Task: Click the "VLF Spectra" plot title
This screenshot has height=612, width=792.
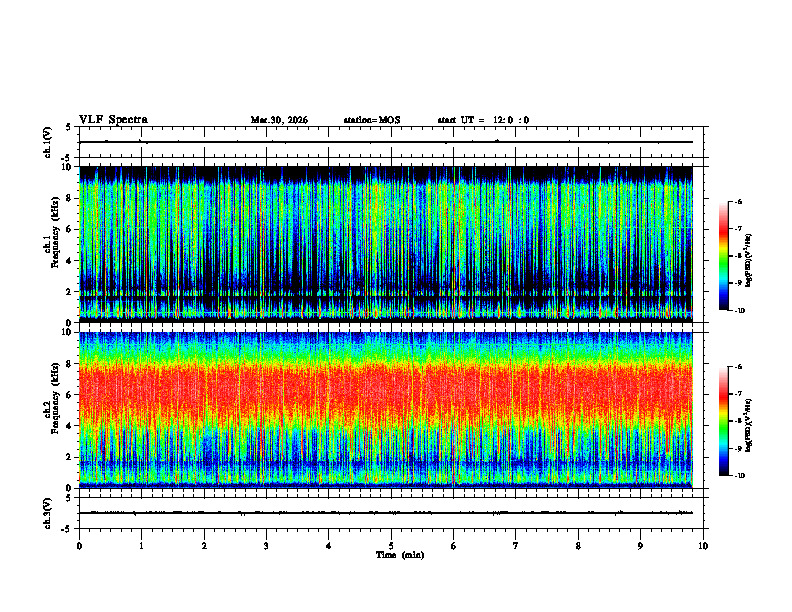Action: tap(114, 120)
